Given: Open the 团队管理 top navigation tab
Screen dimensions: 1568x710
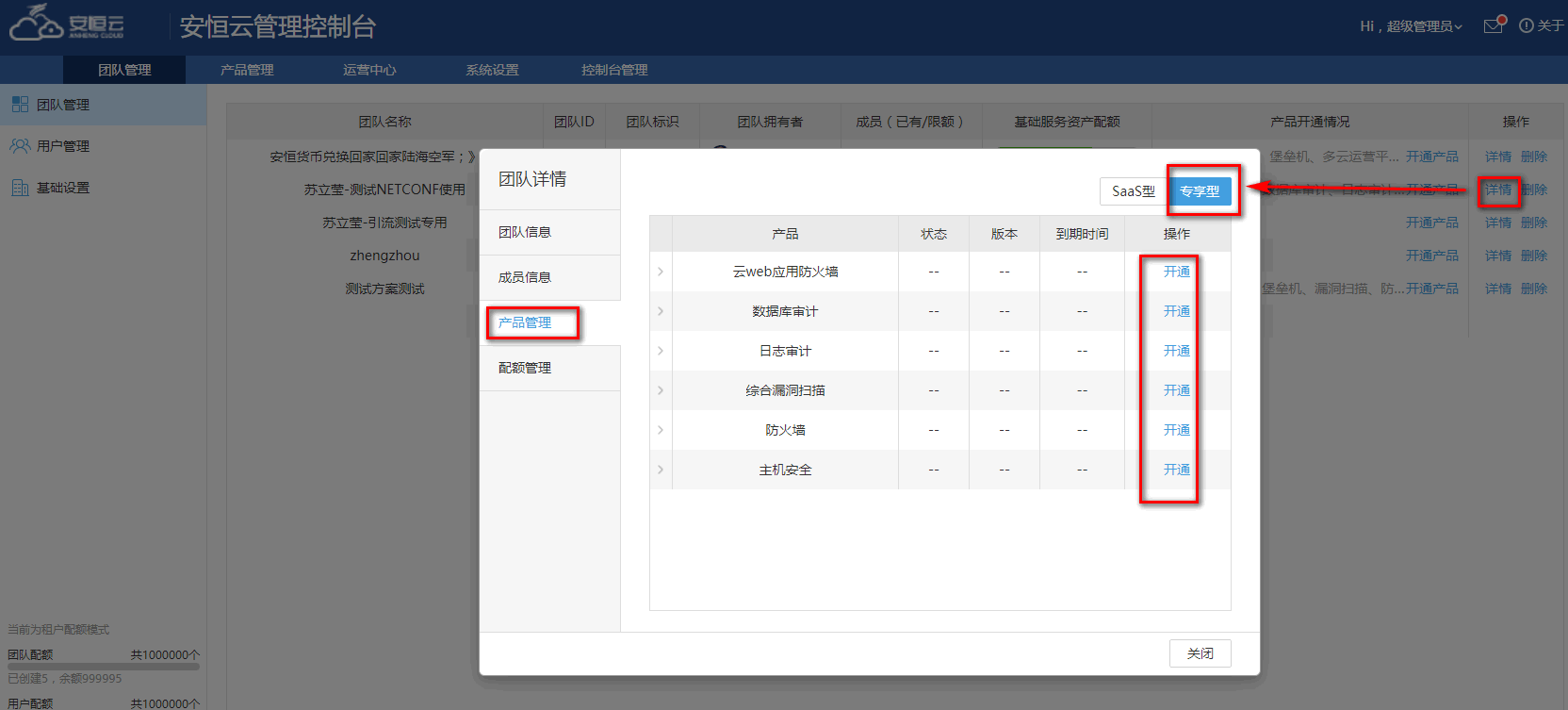Looking at the screenshot, I should (x=124, y=70).
